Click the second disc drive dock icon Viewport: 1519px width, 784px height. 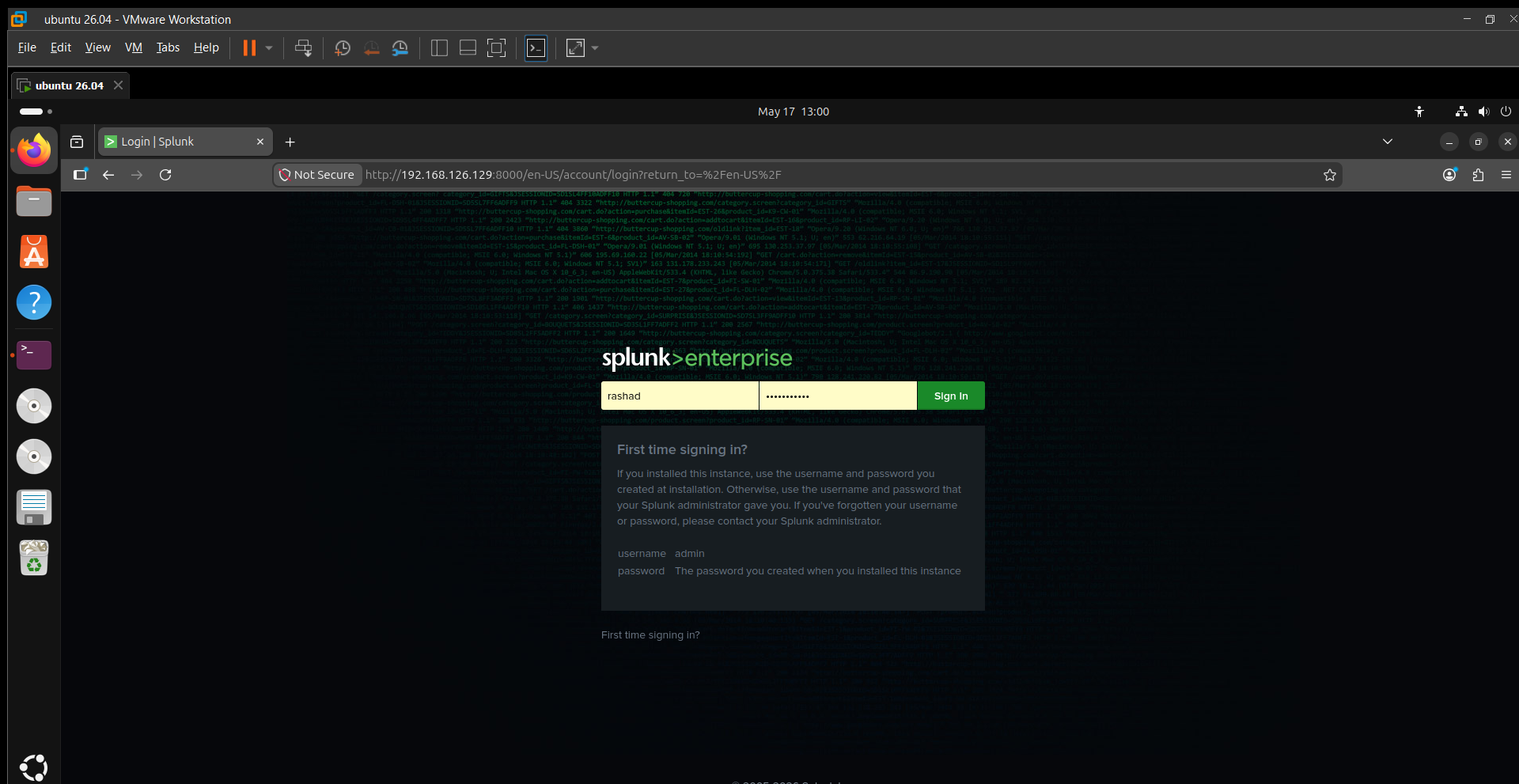click(34, 456)
